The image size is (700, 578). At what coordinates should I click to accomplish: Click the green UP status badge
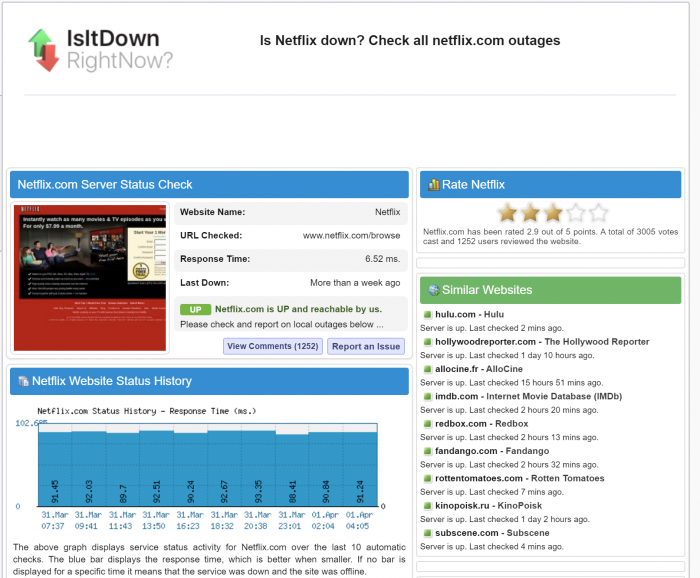tap(195, 310)
